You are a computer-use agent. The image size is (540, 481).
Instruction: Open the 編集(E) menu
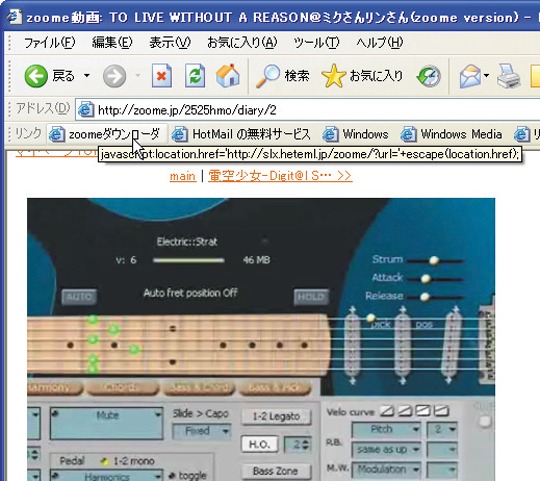click(x=112, y=43)
